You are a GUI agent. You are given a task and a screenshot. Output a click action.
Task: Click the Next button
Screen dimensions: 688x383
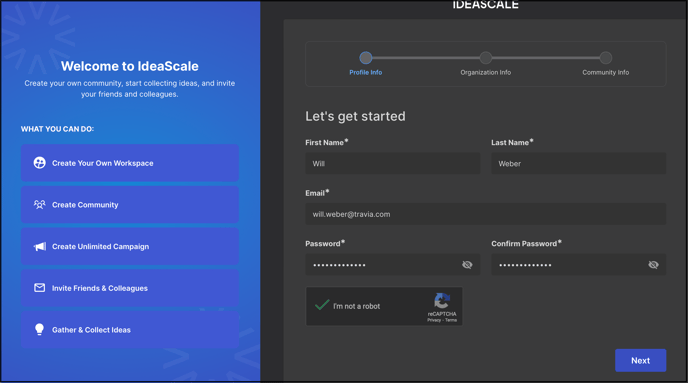pyautogui.click(x=640, y=360)
